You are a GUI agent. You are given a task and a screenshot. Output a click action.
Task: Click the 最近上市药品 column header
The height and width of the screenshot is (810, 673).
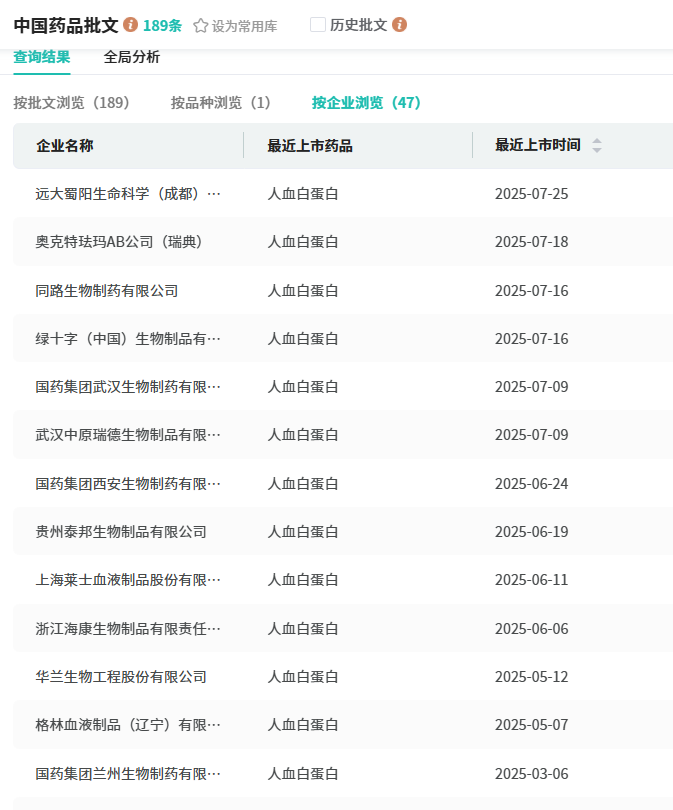310,146
